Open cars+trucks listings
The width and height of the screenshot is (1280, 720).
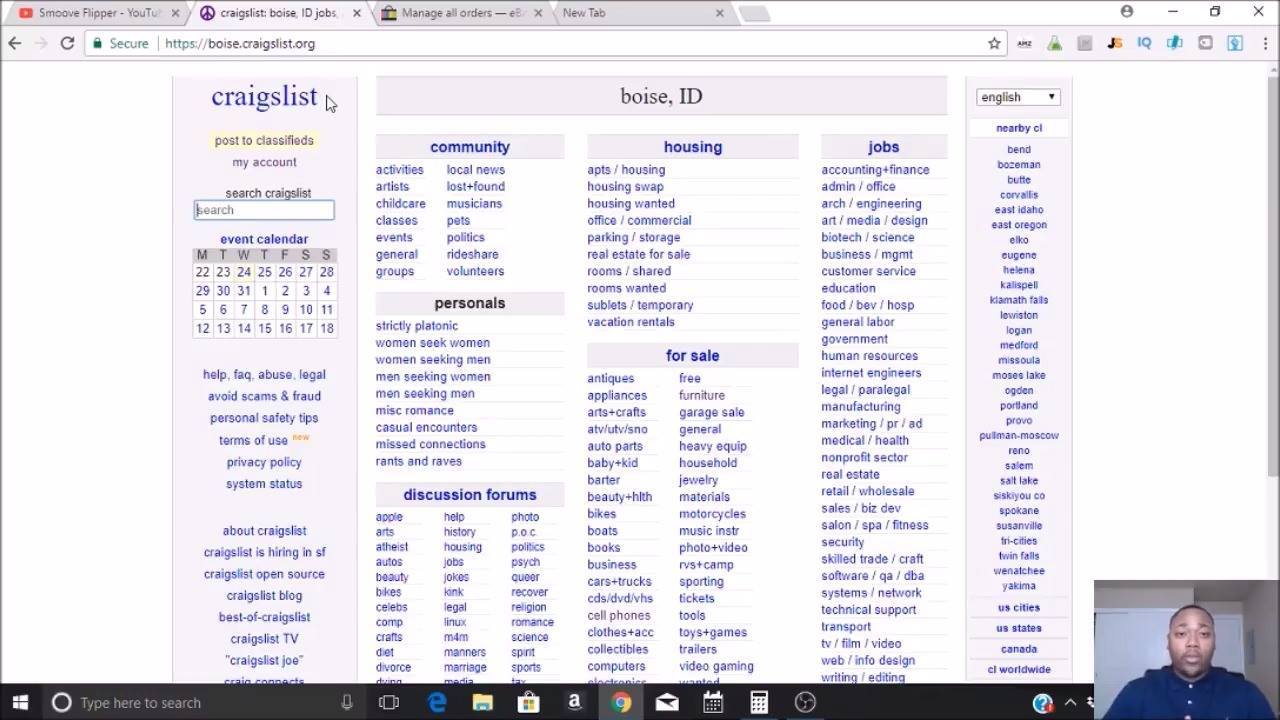click(619, 582)
